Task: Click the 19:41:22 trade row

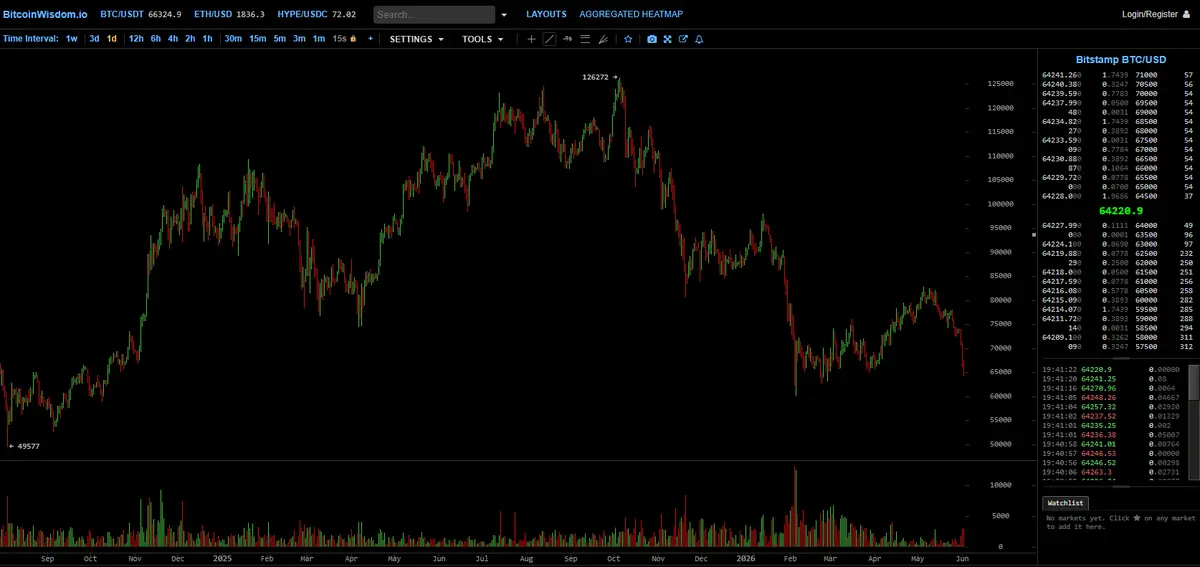Action: coord(1113,370)
